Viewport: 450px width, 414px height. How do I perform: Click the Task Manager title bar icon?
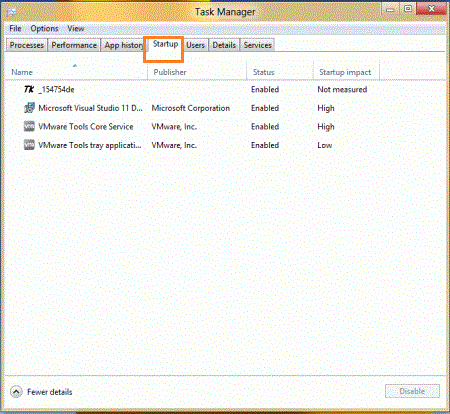tap(11, 12)
